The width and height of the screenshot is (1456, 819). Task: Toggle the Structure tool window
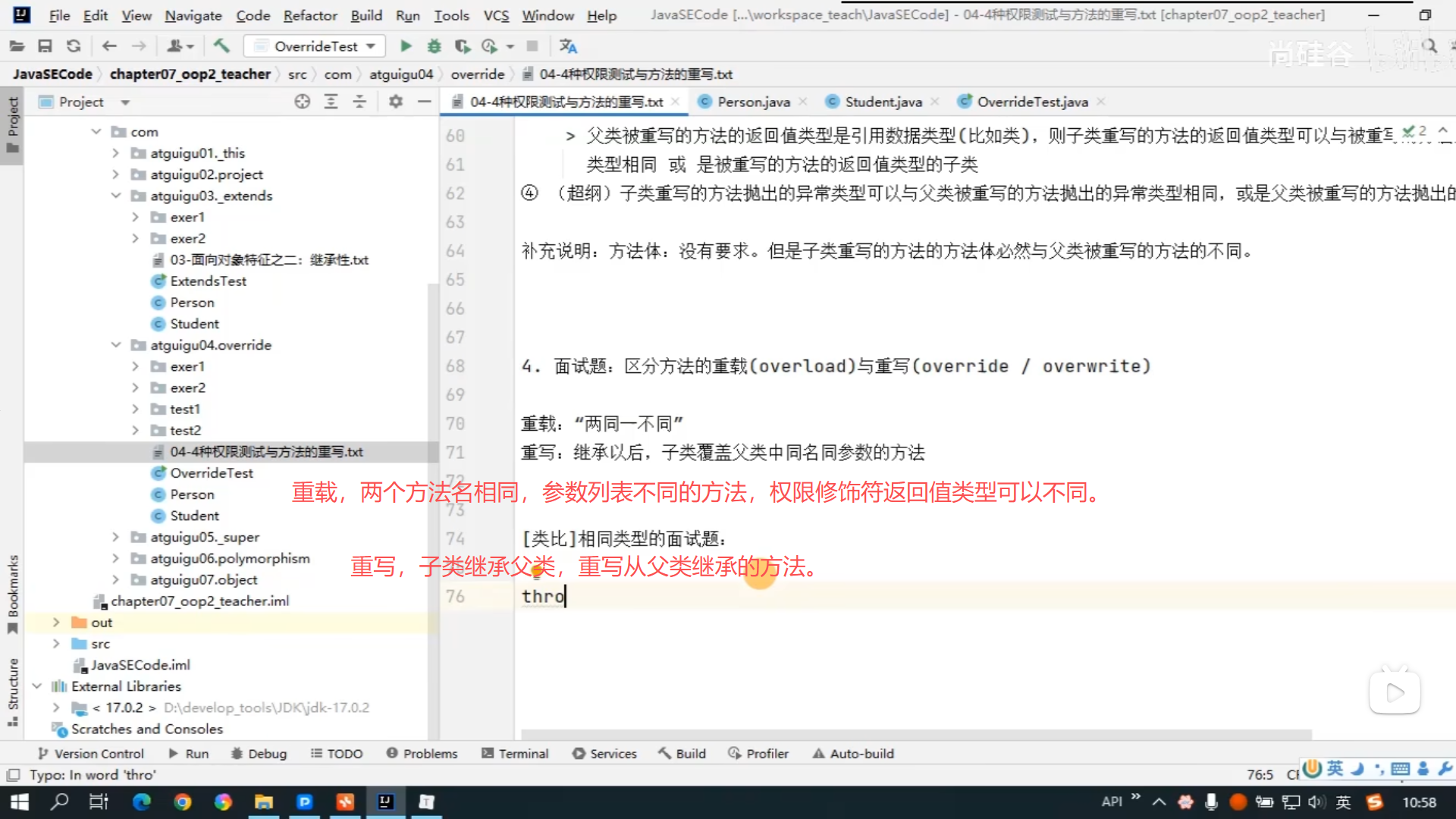12,692
